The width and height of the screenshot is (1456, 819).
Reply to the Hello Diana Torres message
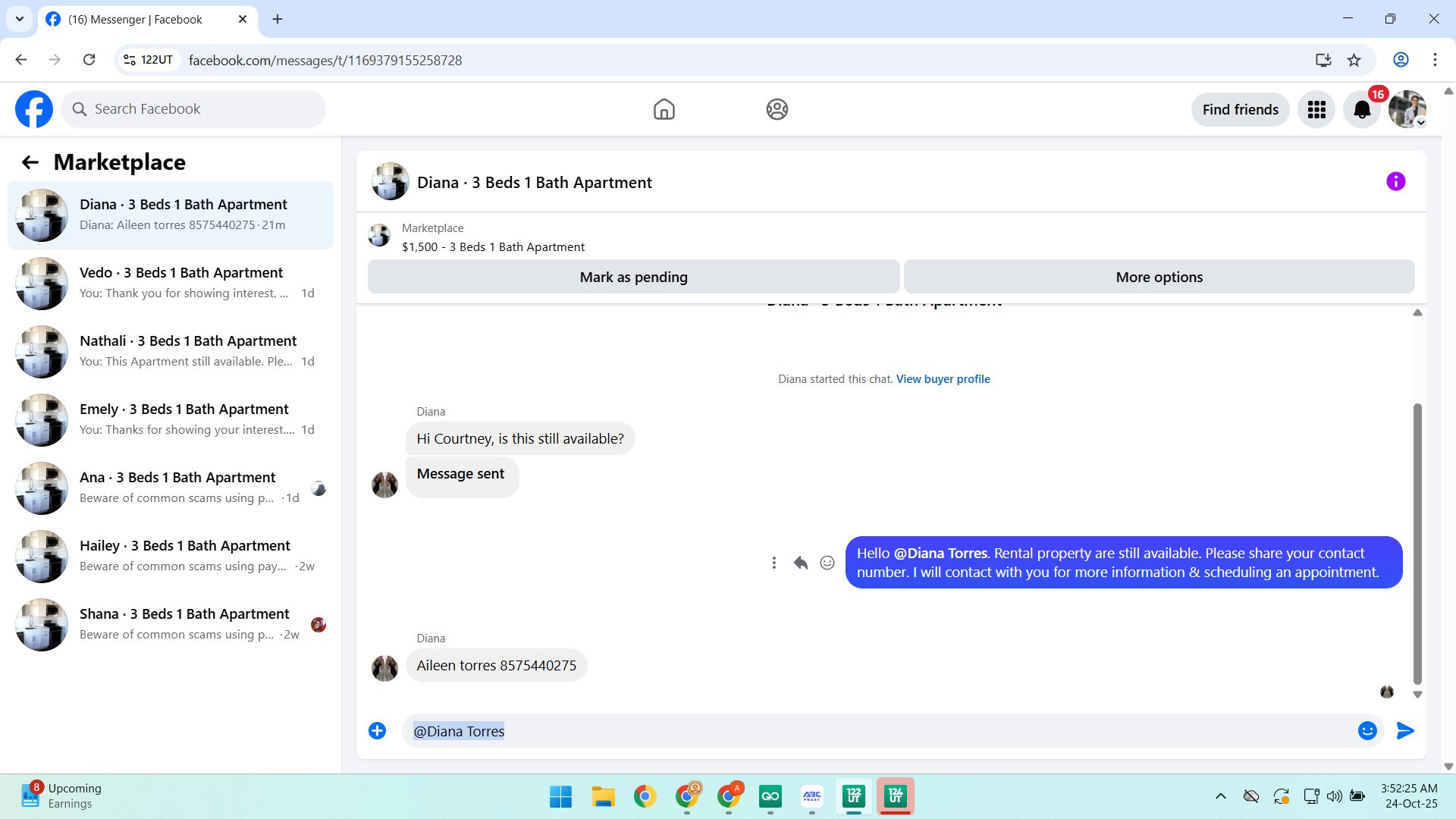tap(800, 563)
